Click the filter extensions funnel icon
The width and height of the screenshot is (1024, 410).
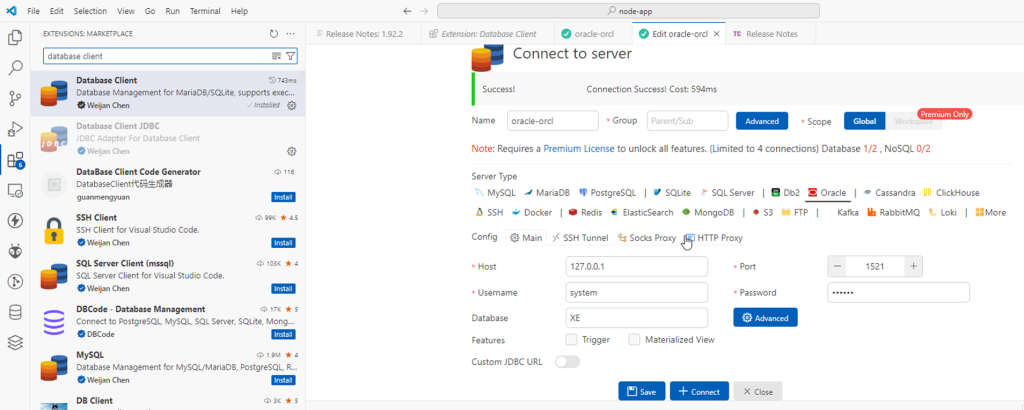click(x=290, y=57)
